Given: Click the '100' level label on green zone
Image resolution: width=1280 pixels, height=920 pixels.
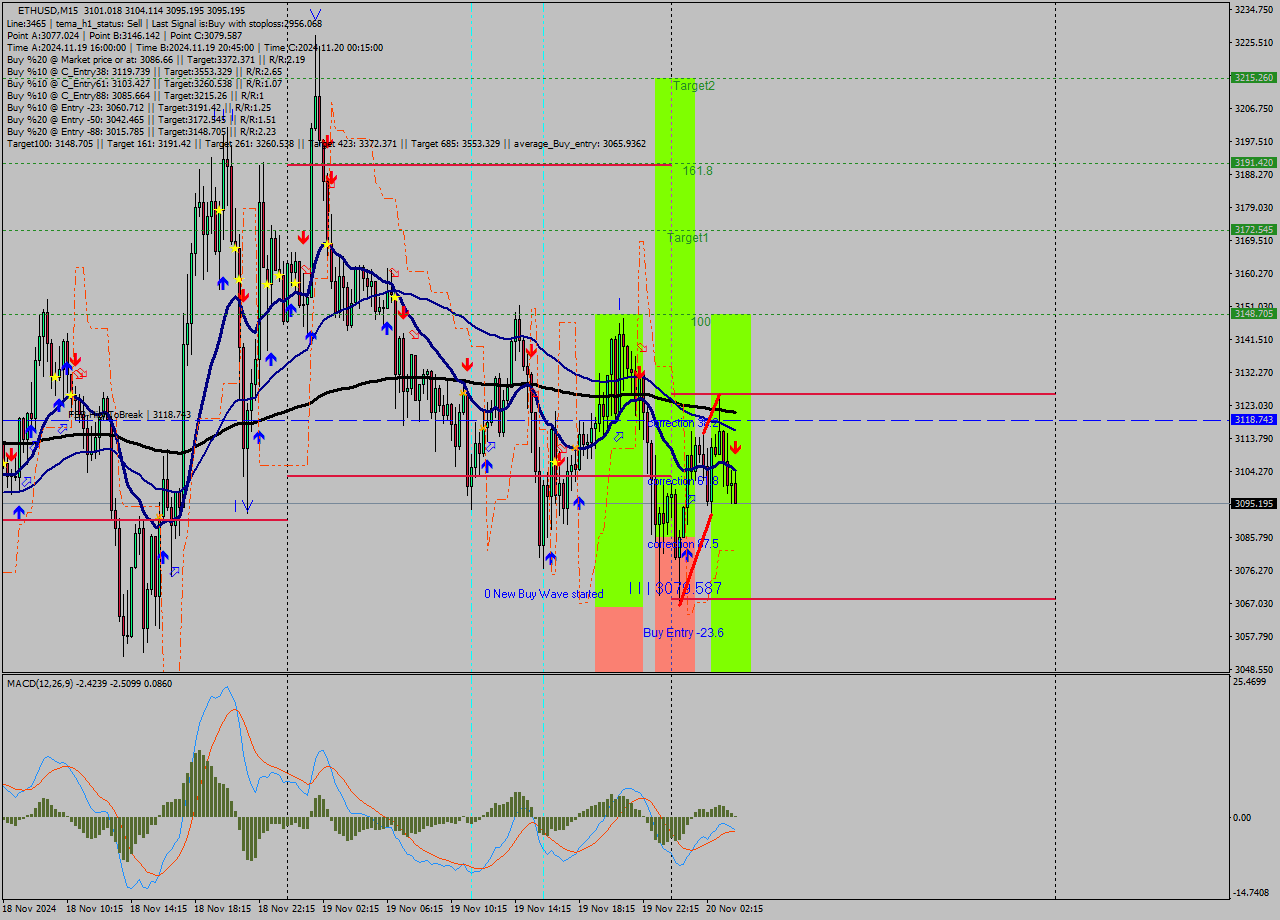Looking at the screenshot, I should (x=701, y=322).
